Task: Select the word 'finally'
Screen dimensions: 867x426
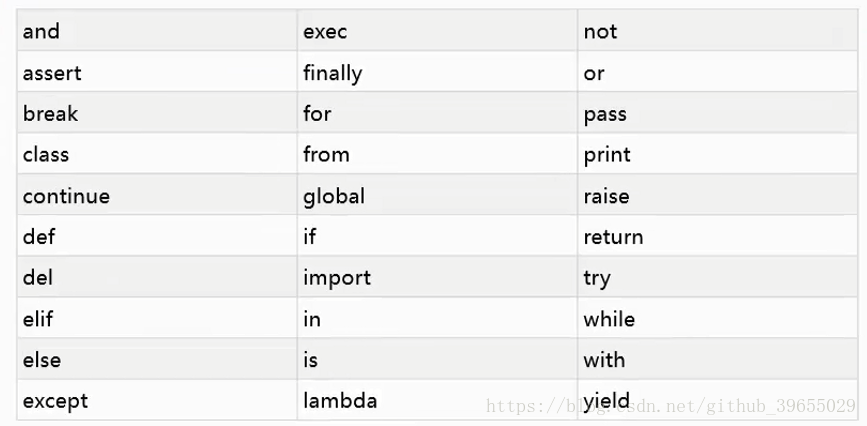Action: pyautogui.click(x=333, y=73)
